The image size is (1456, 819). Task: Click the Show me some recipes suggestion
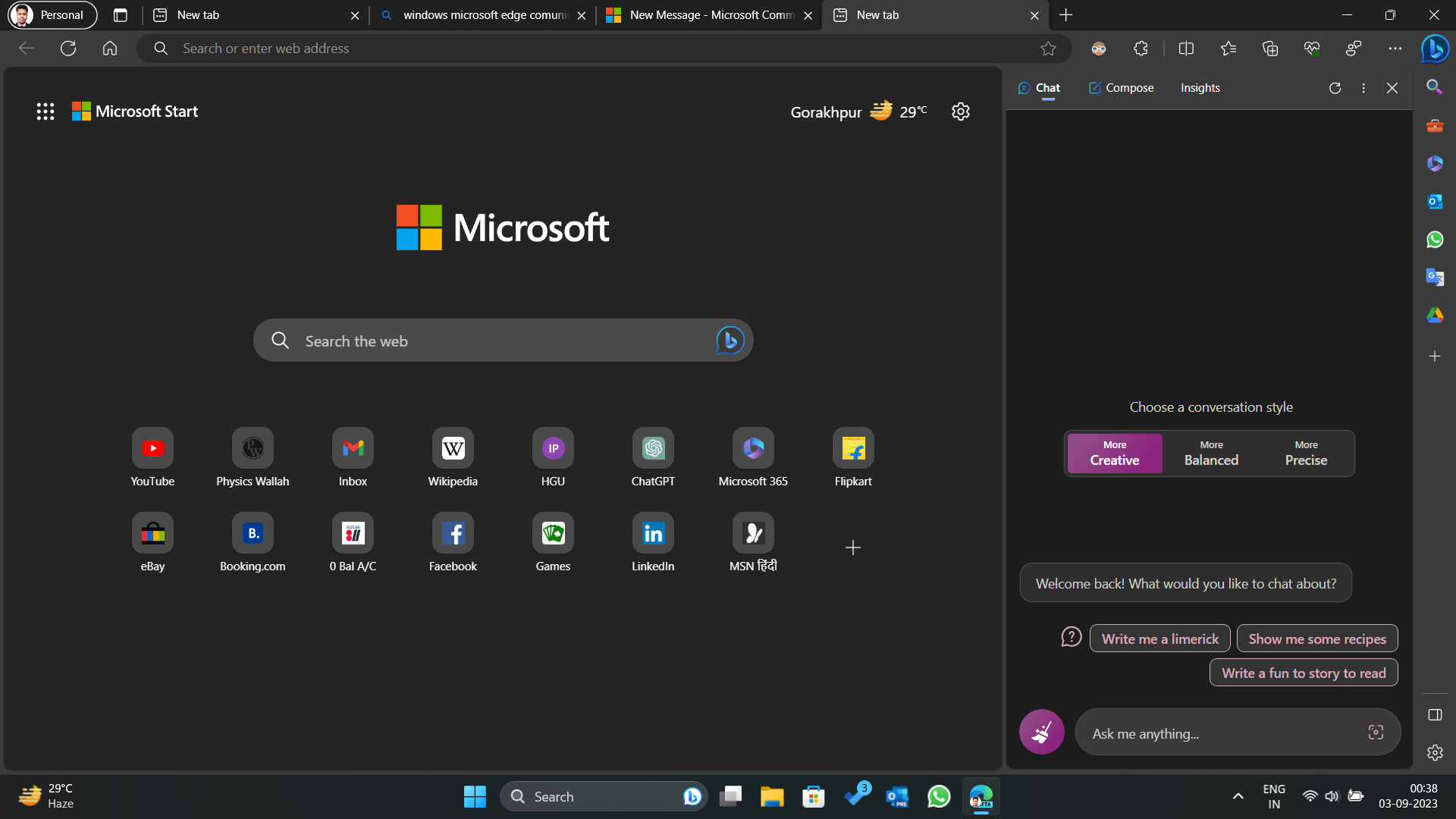(x=1316, y=638)
